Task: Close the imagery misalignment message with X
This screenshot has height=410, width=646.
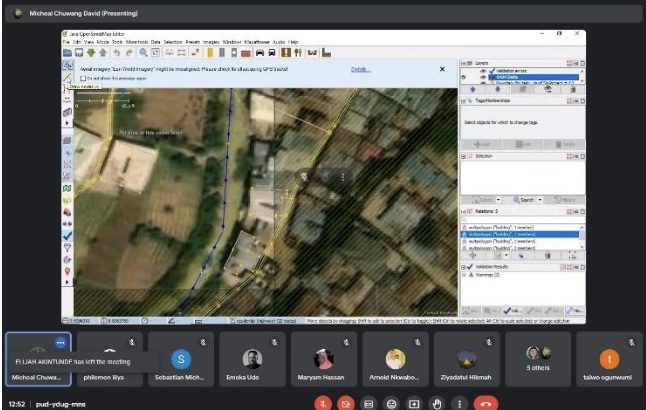Action: coord(442,69)
